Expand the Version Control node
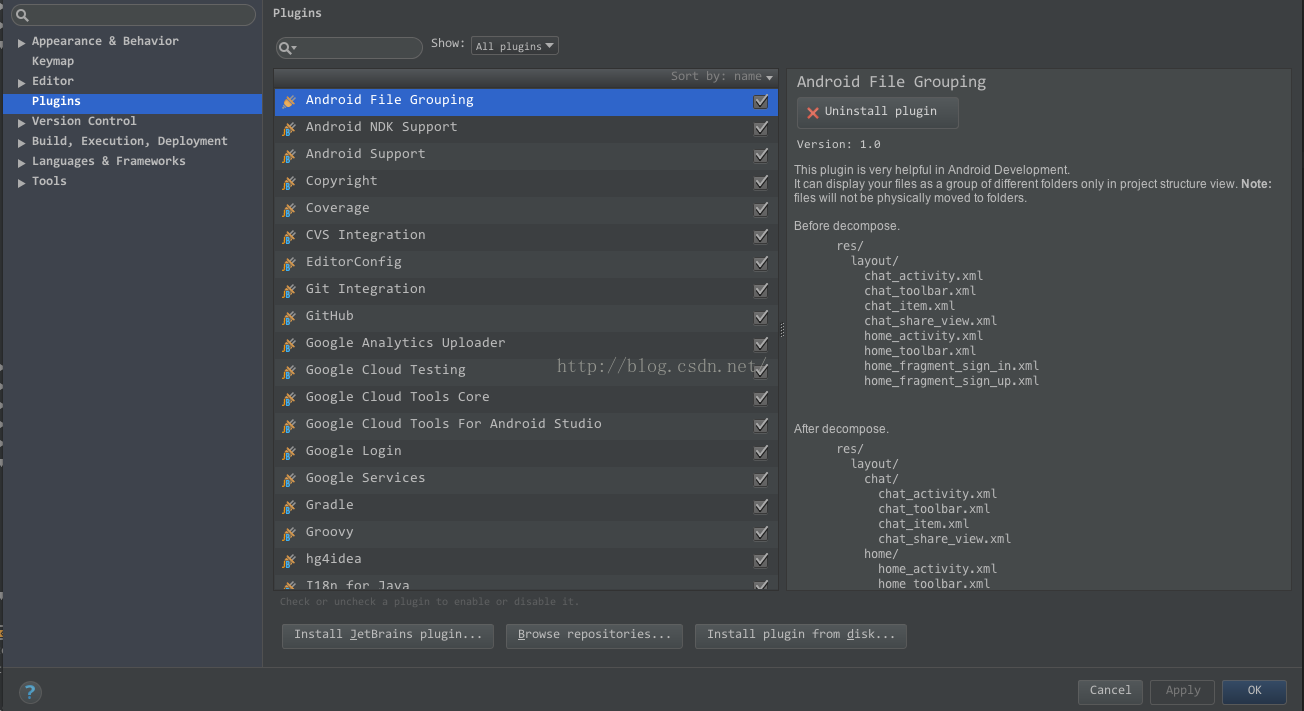The width and height of the screenshot is (1304, 711). coord(22,122)
